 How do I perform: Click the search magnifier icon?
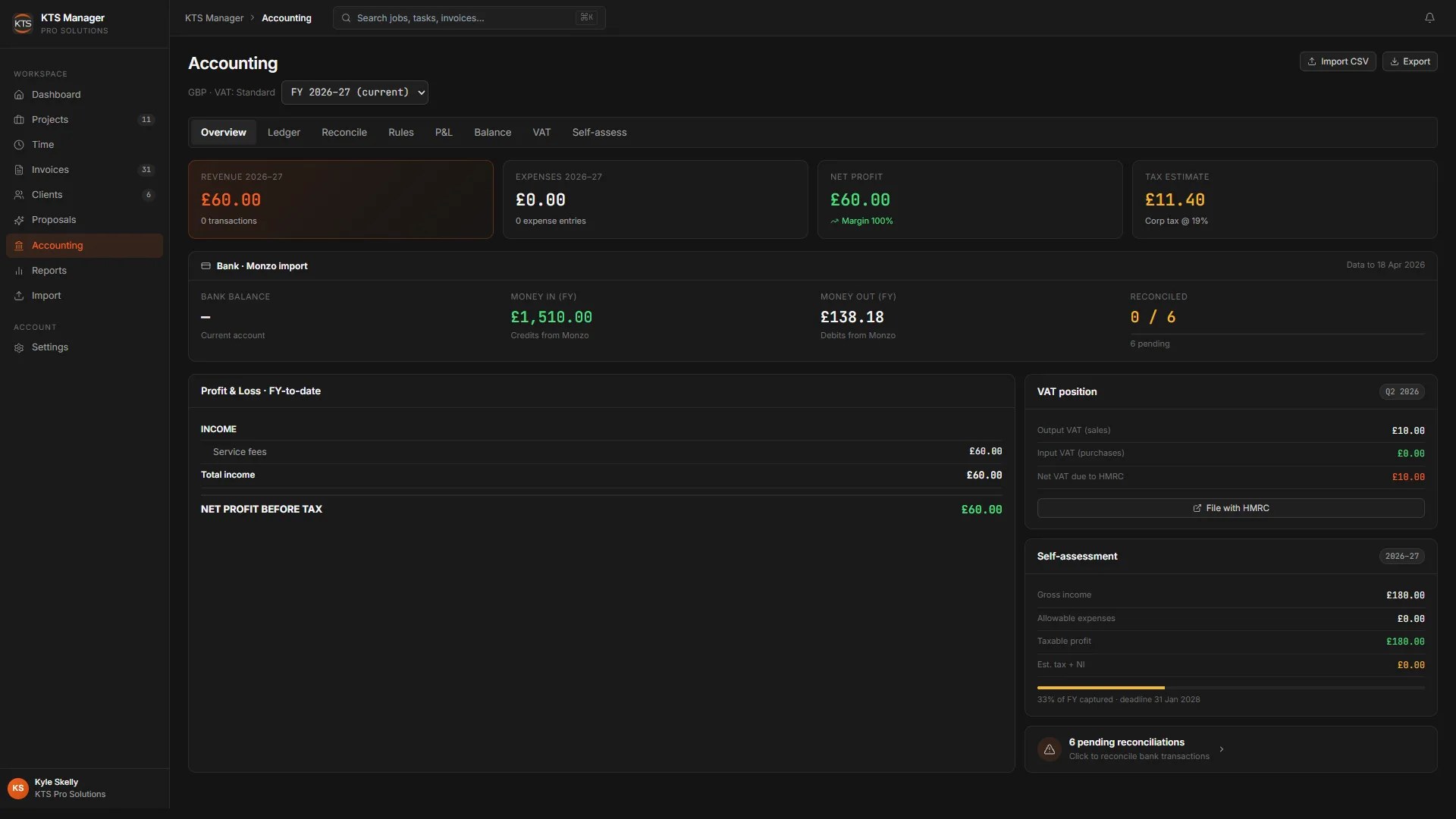[x=346, y=18]
